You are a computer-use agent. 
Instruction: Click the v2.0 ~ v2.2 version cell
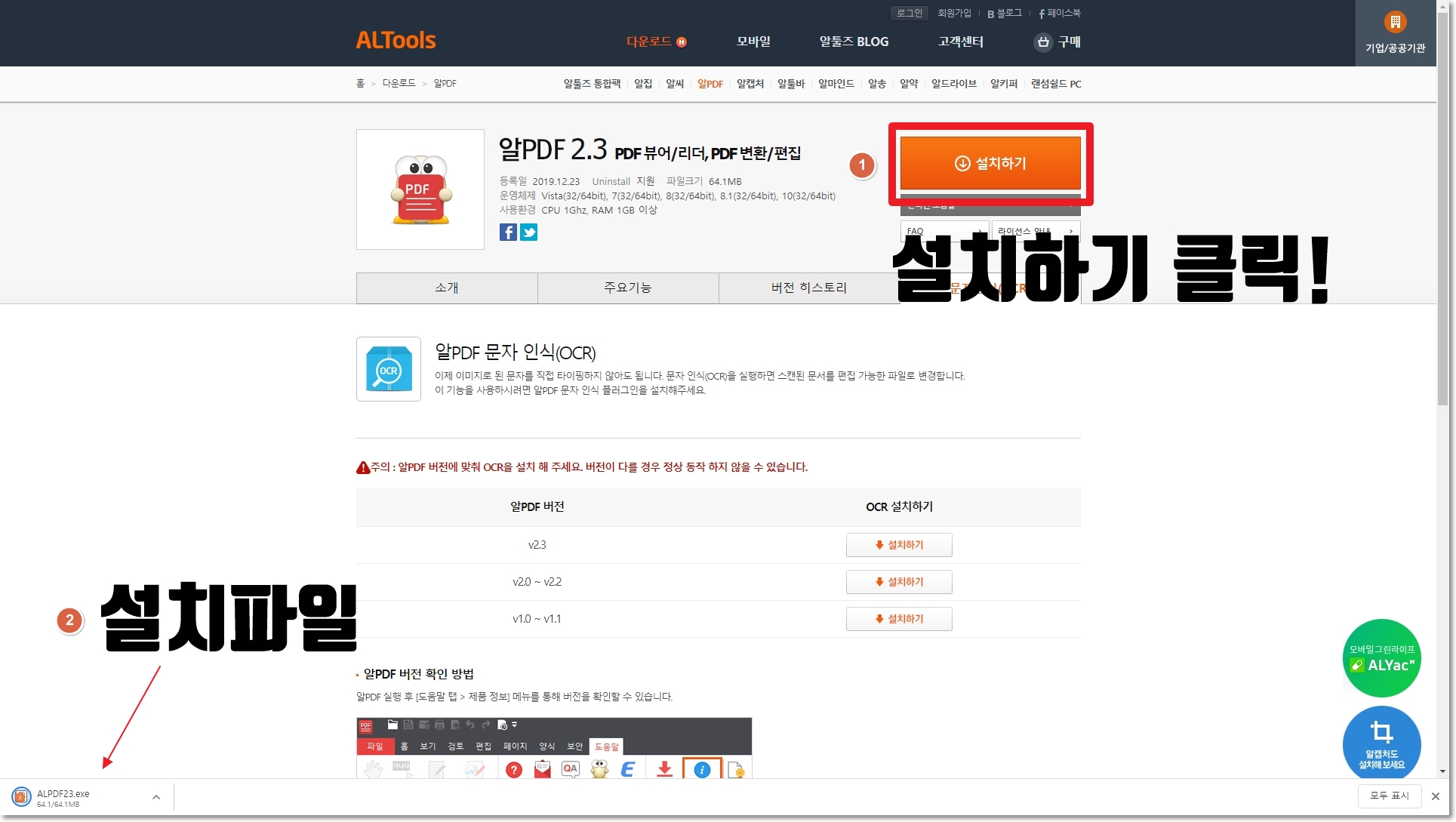(537, 582)
